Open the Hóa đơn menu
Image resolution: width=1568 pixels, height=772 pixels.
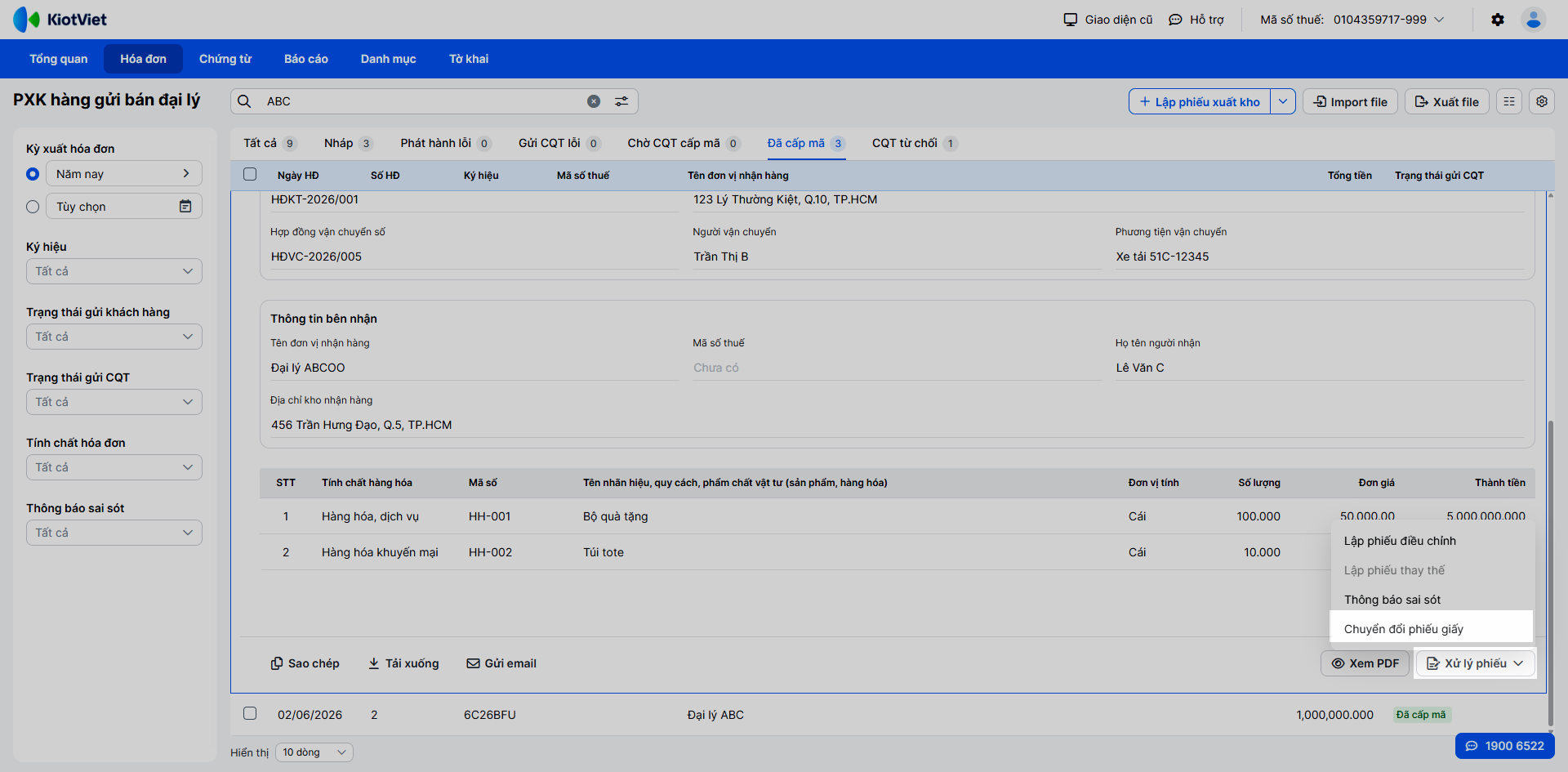[x=143, y=59]
